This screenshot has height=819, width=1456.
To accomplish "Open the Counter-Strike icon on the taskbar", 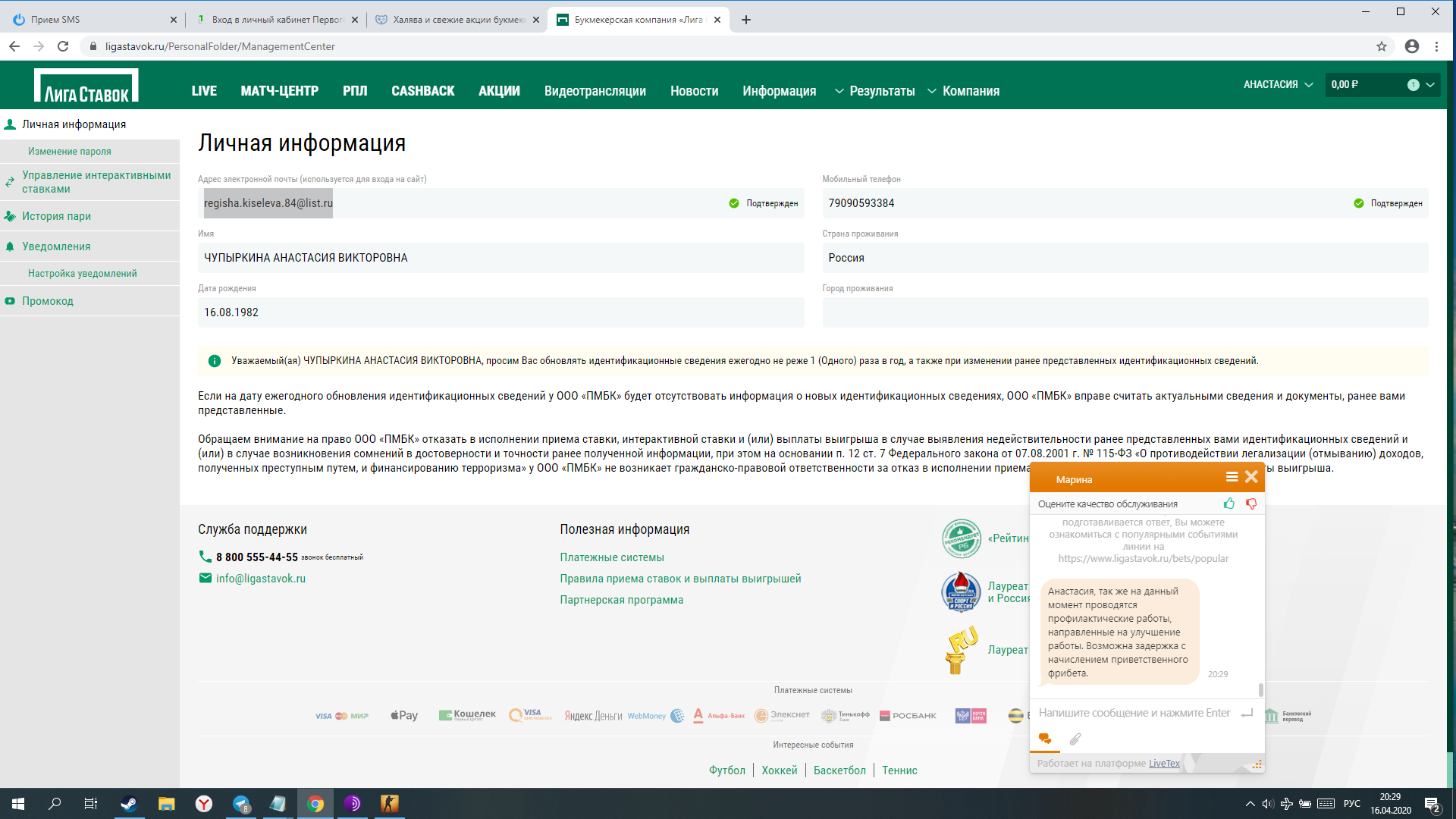I will [x=390, y=804].
